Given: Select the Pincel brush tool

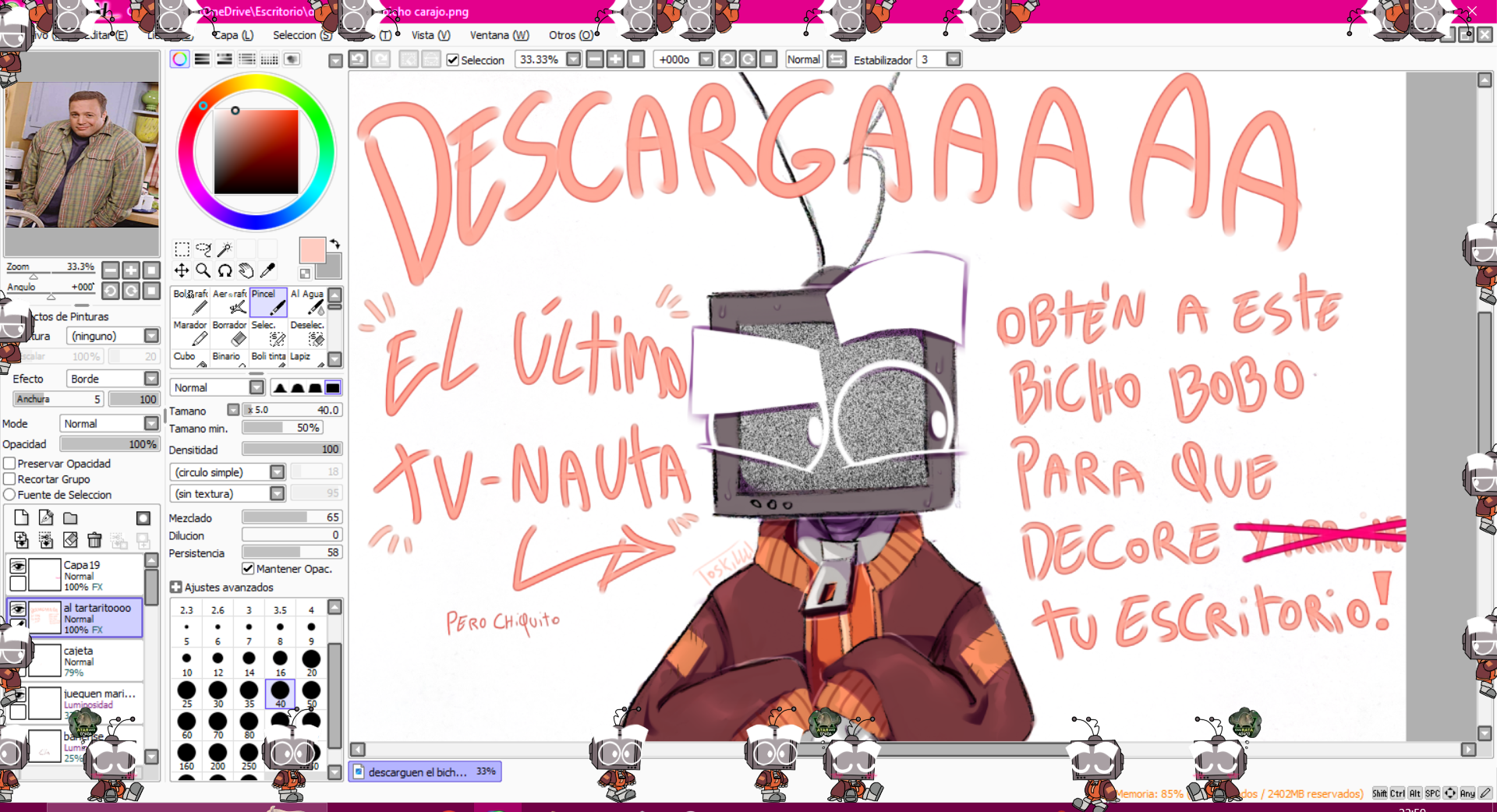Looking at the screenshot, I should click(268, 302).
